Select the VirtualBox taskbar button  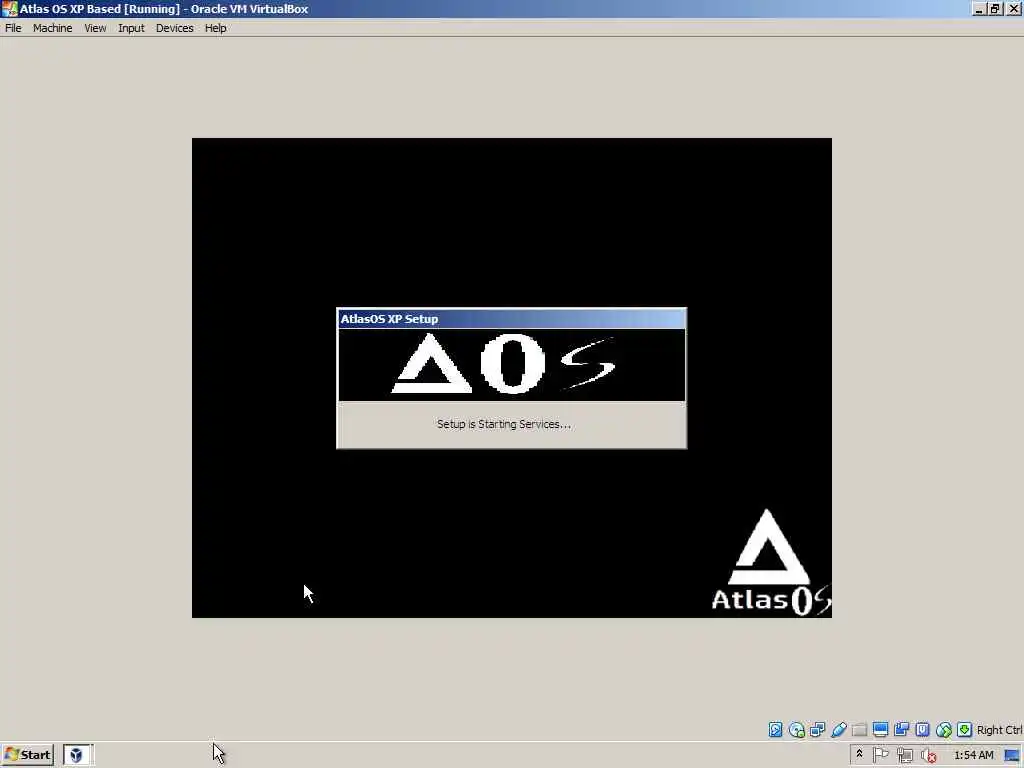tap(78, 755)
